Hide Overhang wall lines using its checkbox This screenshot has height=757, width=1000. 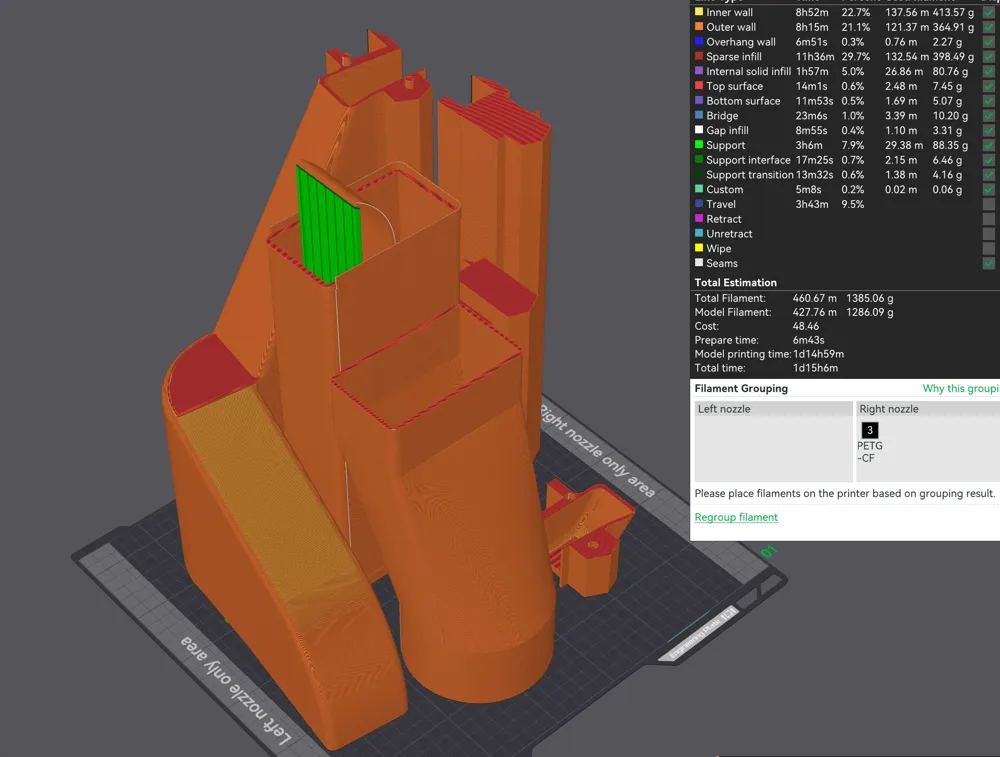coord(989,41)
